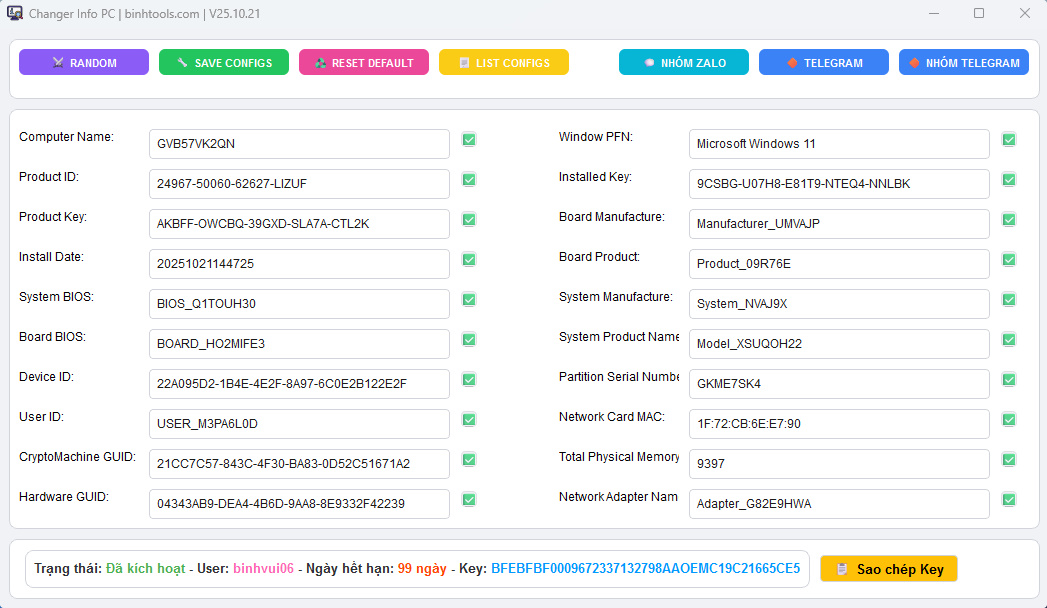This screenshot has width=1047, height=608.
Task: Click the Sao chép Key button
Action: coord(889,569)
